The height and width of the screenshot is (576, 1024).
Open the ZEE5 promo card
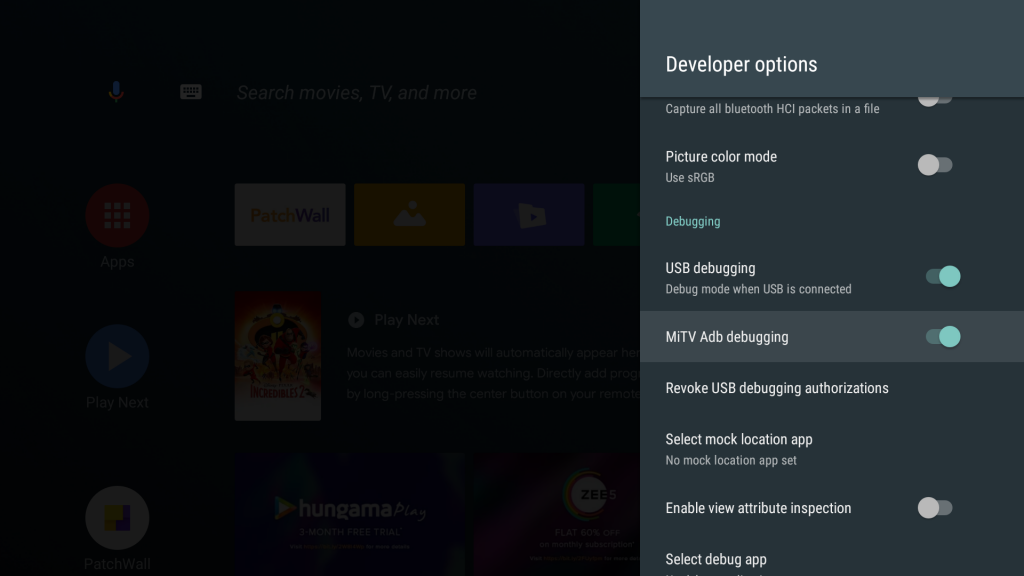pos(556,515)
